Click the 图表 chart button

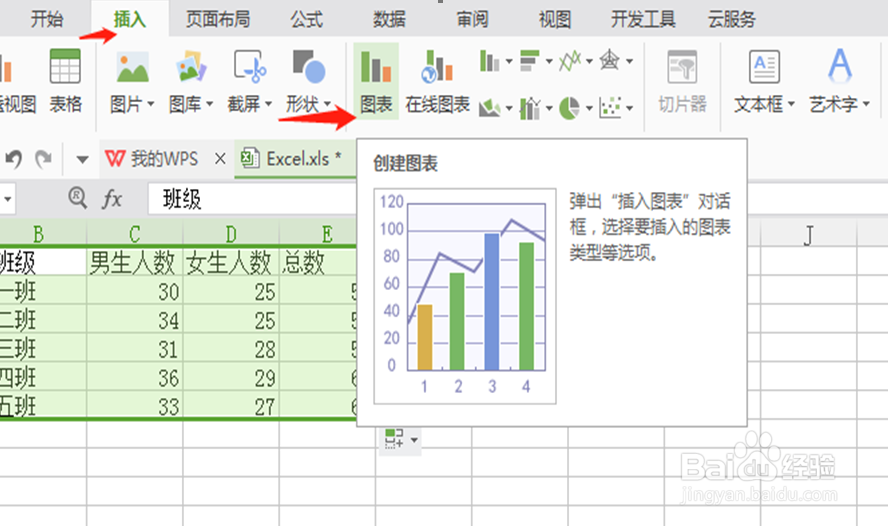click(x=376, y=80)
